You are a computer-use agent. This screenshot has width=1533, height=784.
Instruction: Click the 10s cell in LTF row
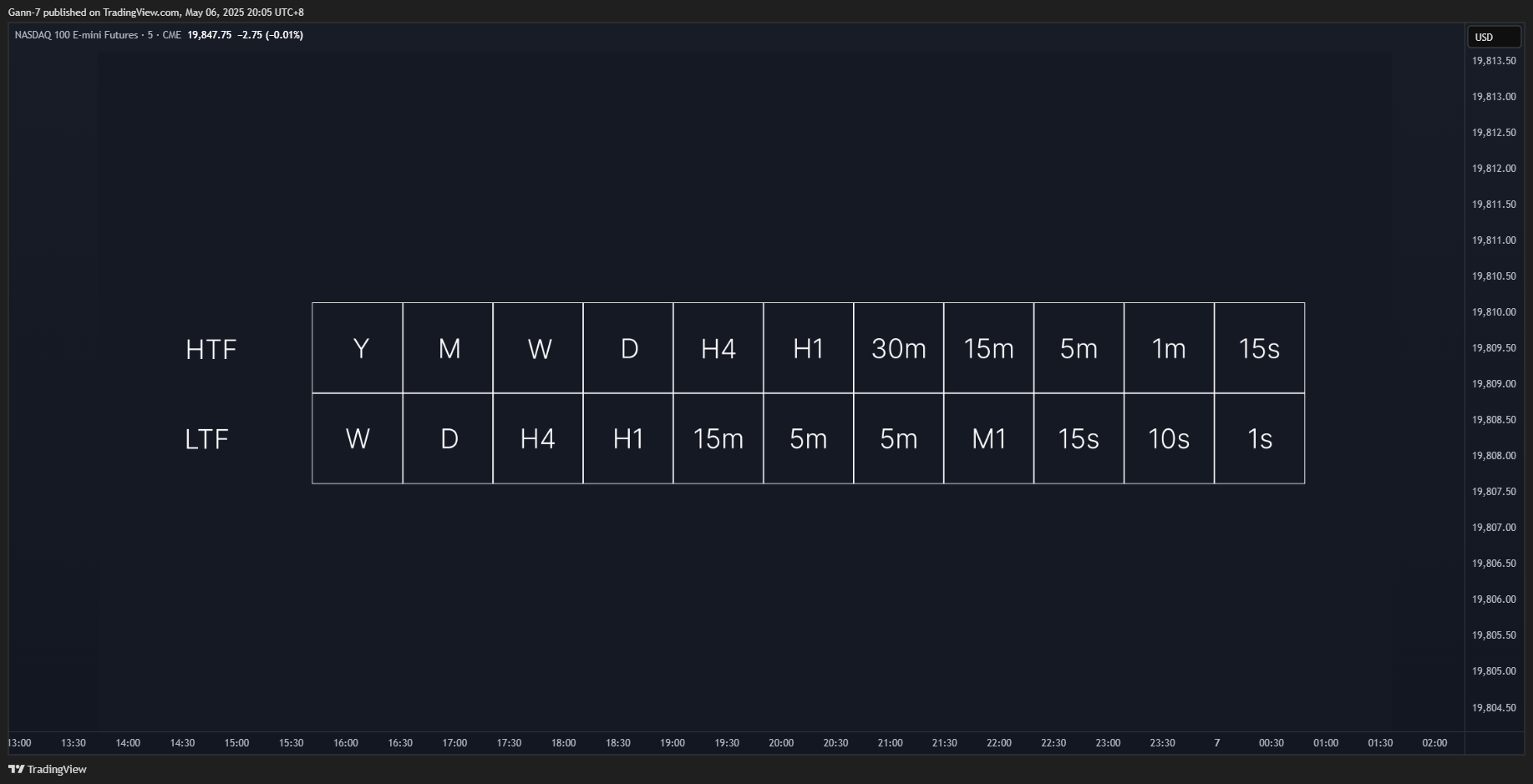1170,438
